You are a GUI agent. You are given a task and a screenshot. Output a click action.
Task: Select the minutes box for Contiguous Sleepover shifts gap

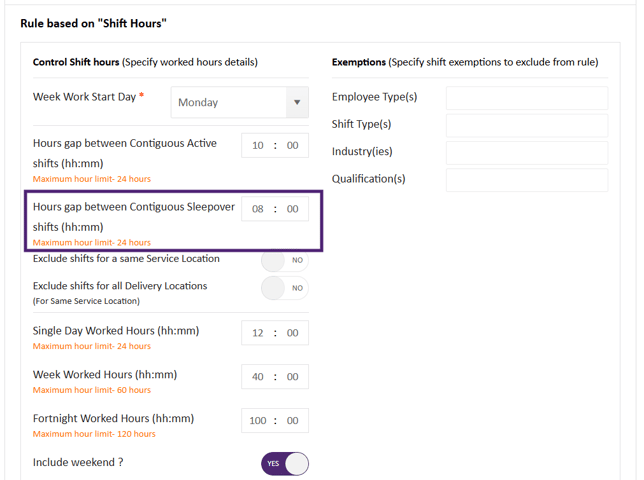coord(292,209)
